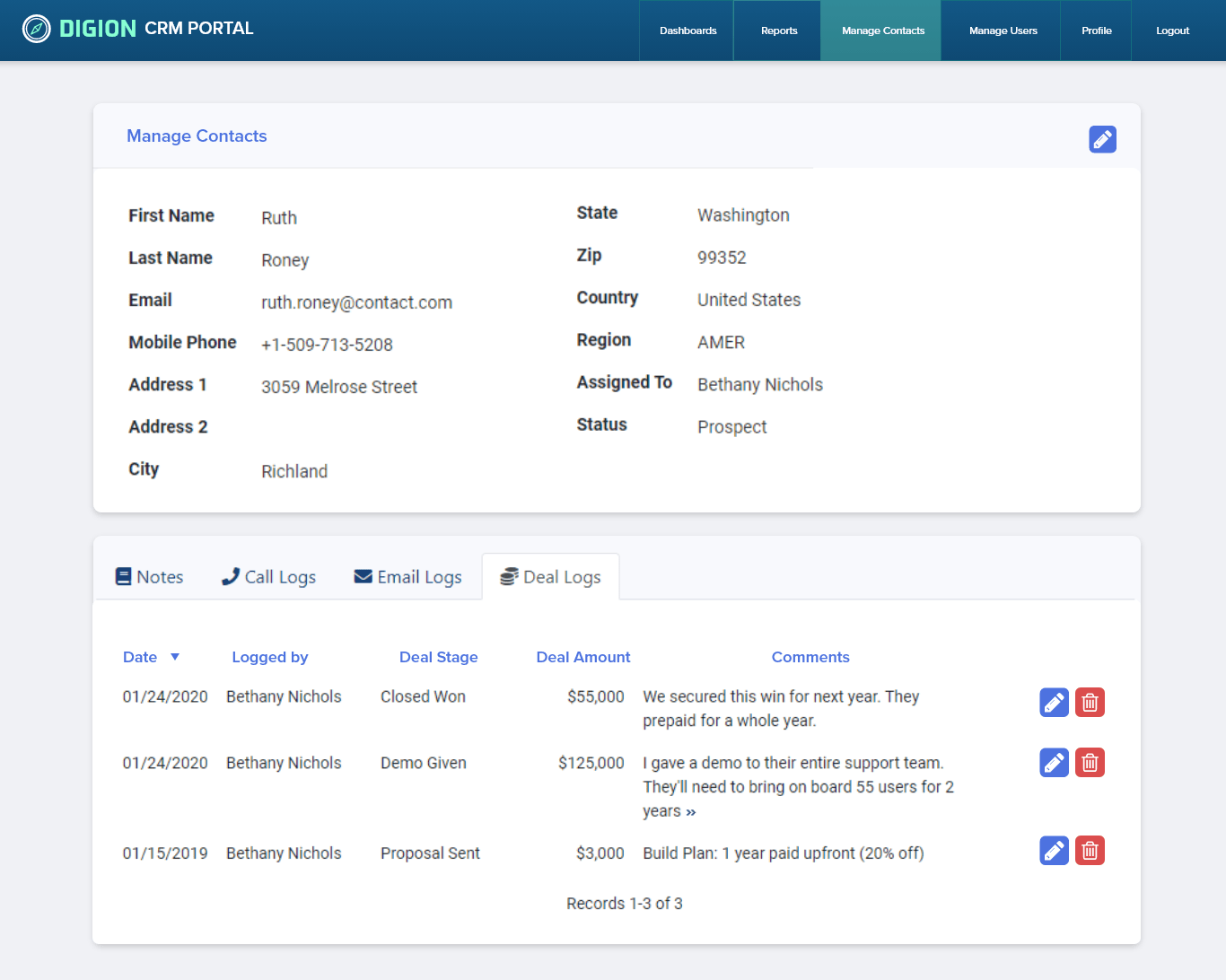Sort by the Deal Stage column header
This screenshot has height=980, width=1226.
(438, 657)
